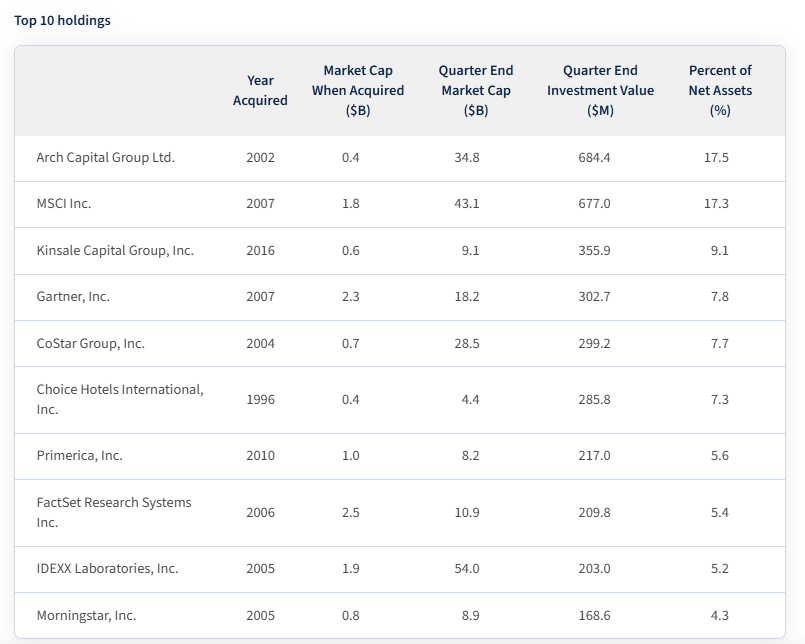Viewport: 805px width, 644px height.
Task: Click 'Kinsale Capital Group, Inc.' holding name
Action: (x=115, y=251)
